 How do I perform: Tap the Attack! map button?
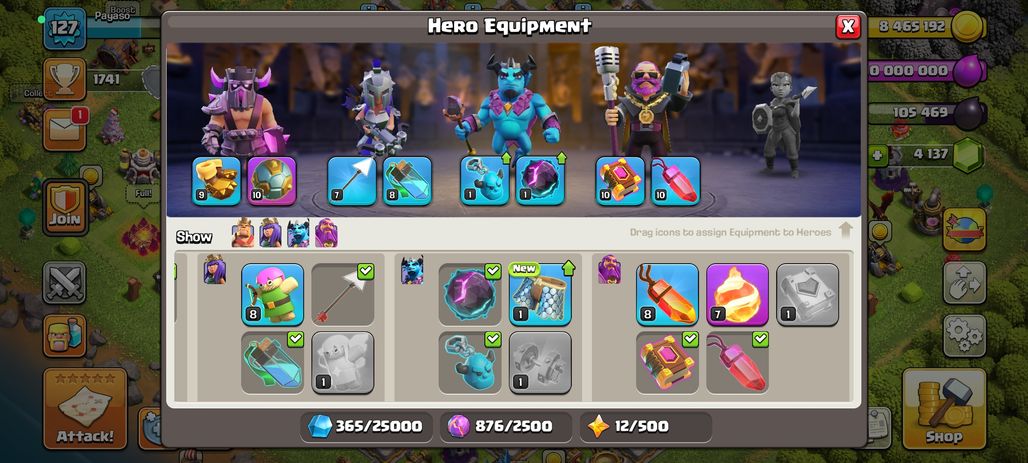(x=85, y=409)
